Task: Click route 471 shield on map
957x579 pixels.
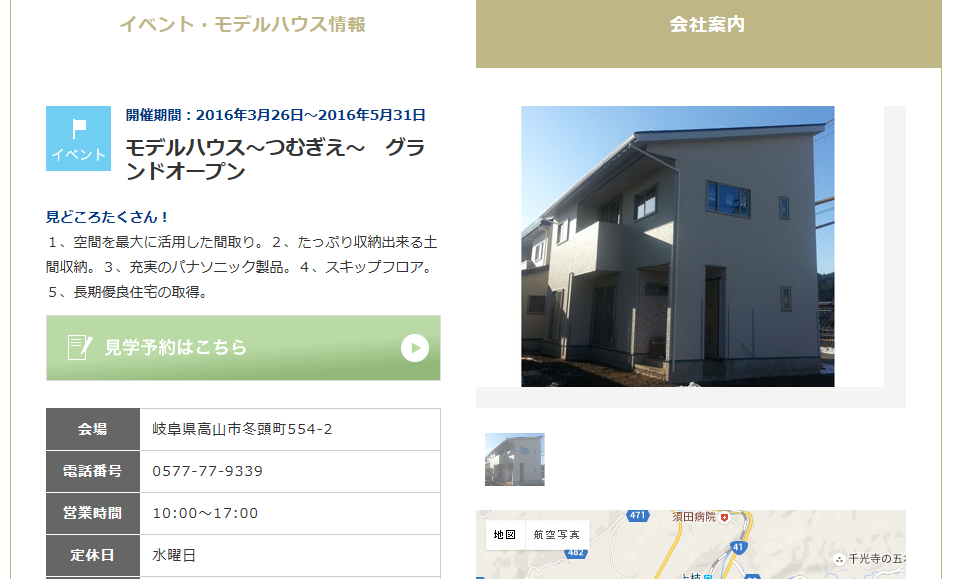Action: click(637, 516)
